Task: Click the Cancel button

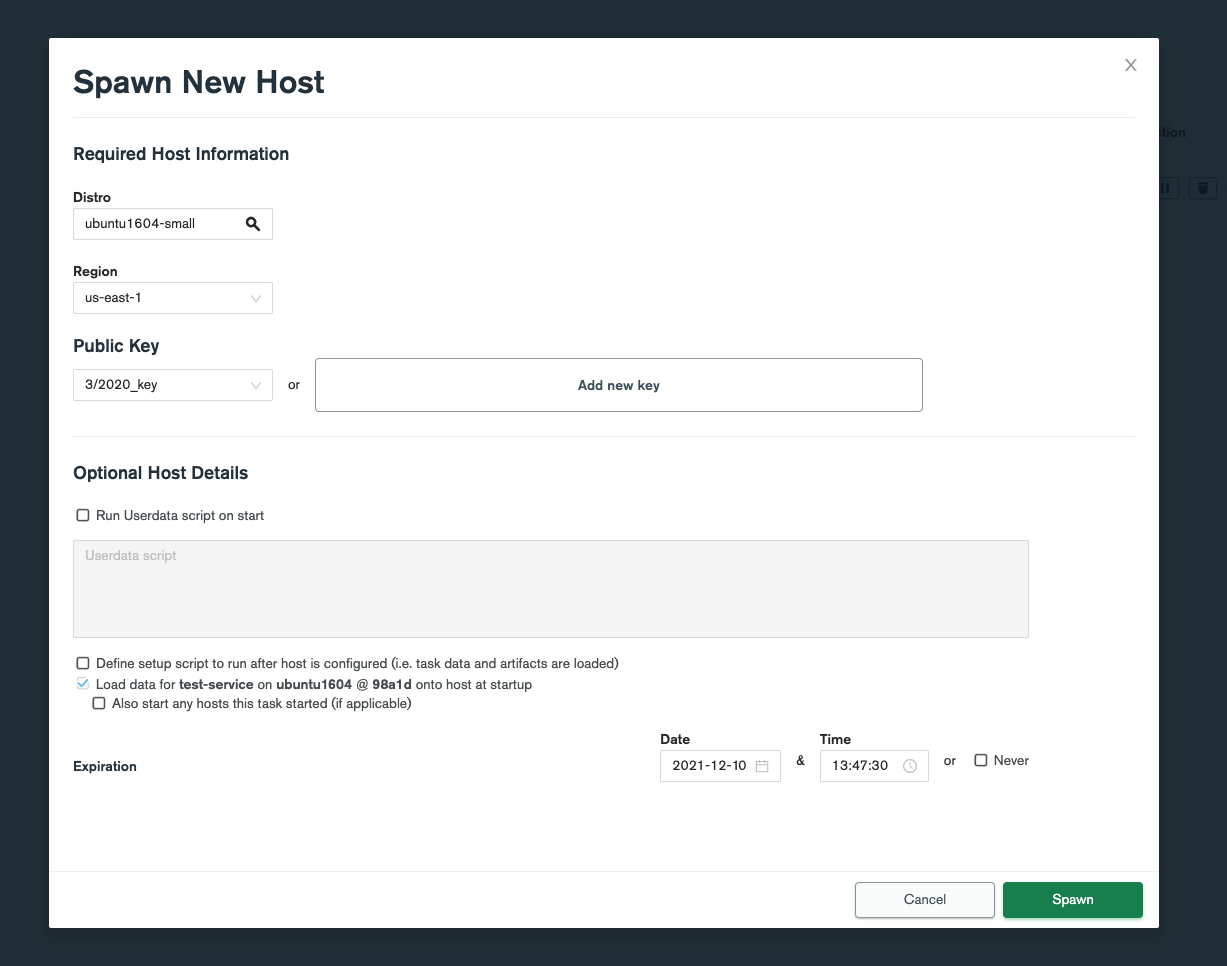Action: [x=924, y=899]
